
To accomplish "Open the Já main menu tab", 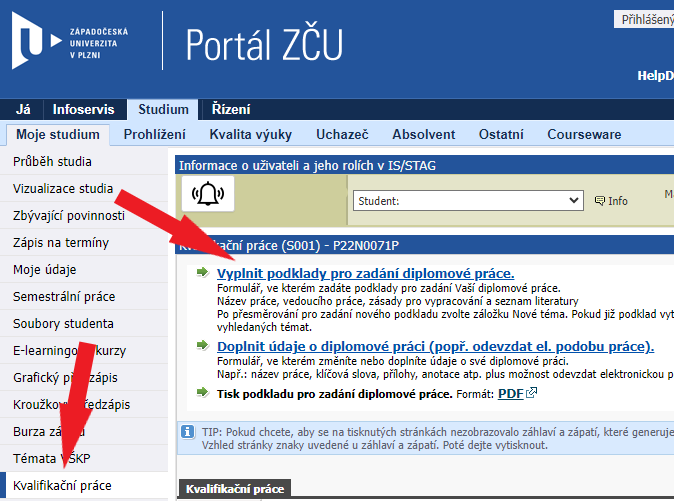I will pyautogui.click(x=23, y=110).
